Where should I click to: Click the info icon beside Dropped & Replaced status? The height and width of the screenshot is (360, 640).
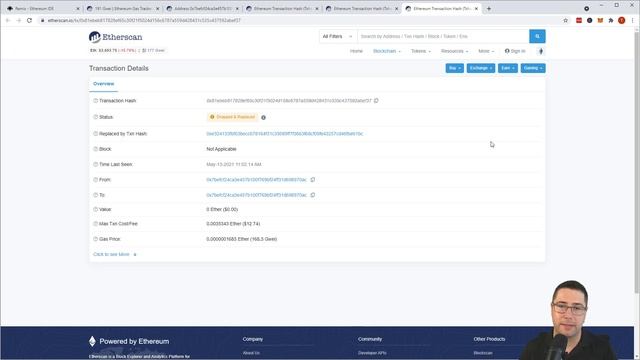point(263,118)
